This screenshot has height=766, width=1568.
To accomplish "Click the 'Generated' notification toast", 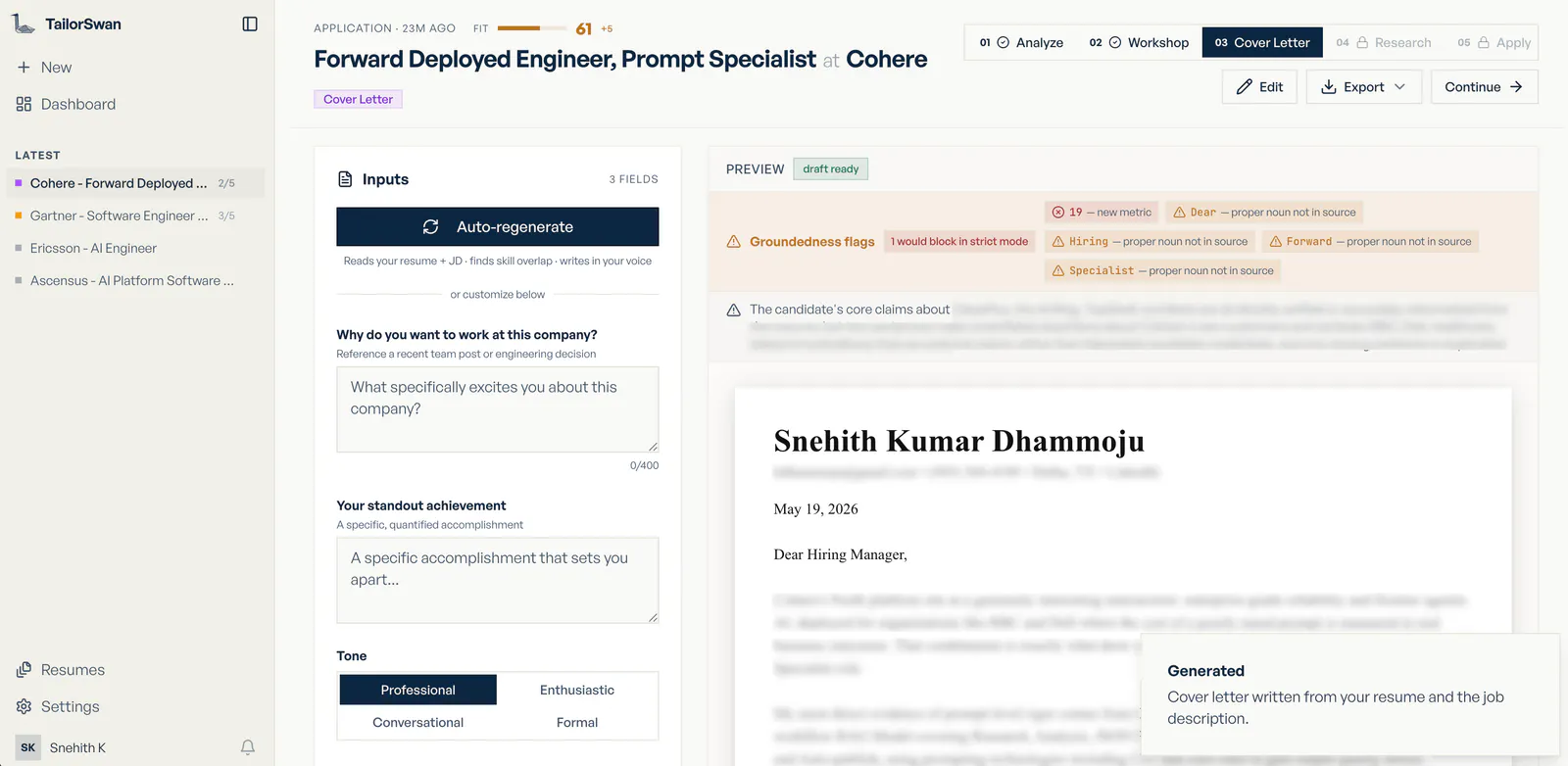I will coord(1350,694).
